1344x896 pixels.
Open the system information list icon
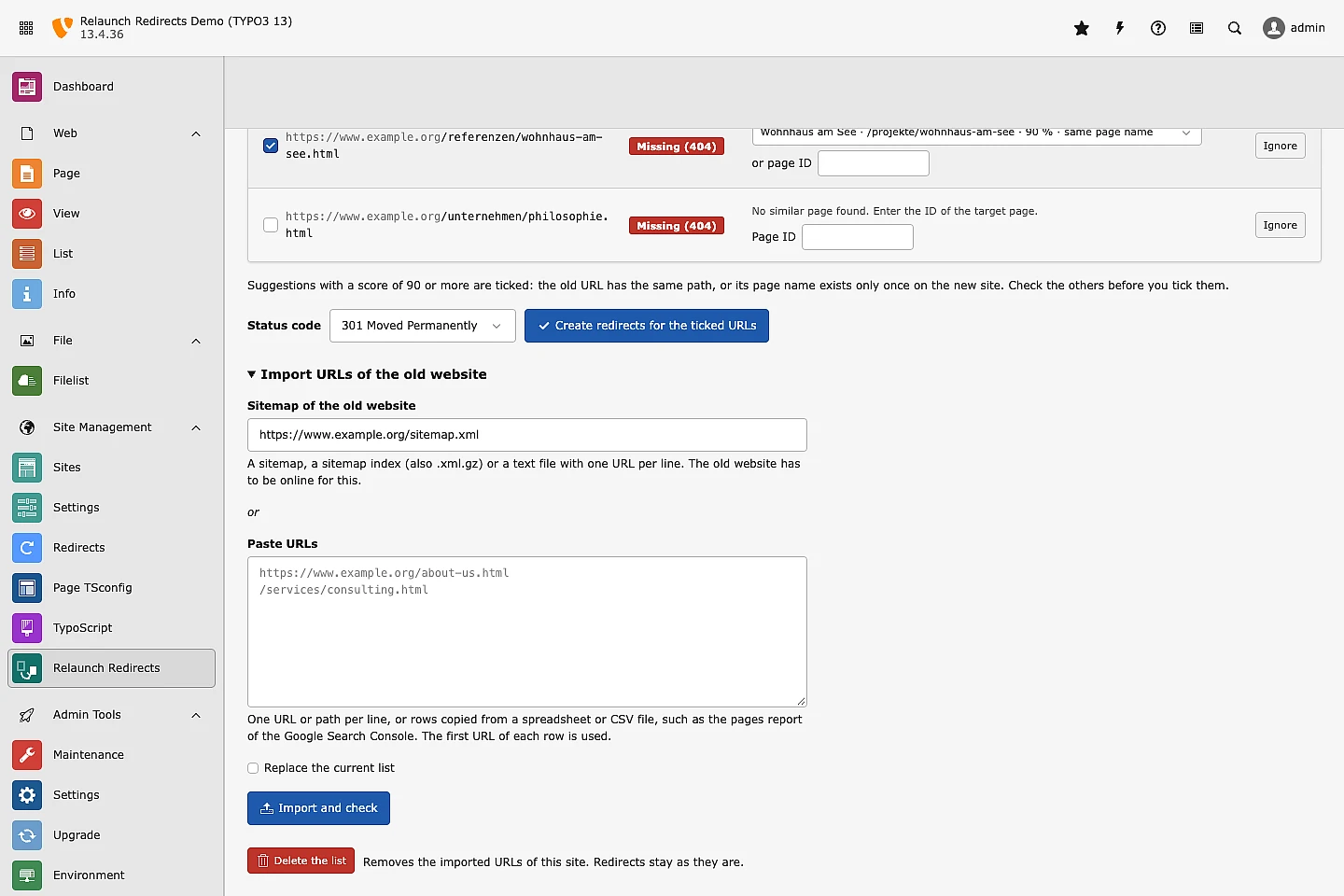(x=1197, y=28)
